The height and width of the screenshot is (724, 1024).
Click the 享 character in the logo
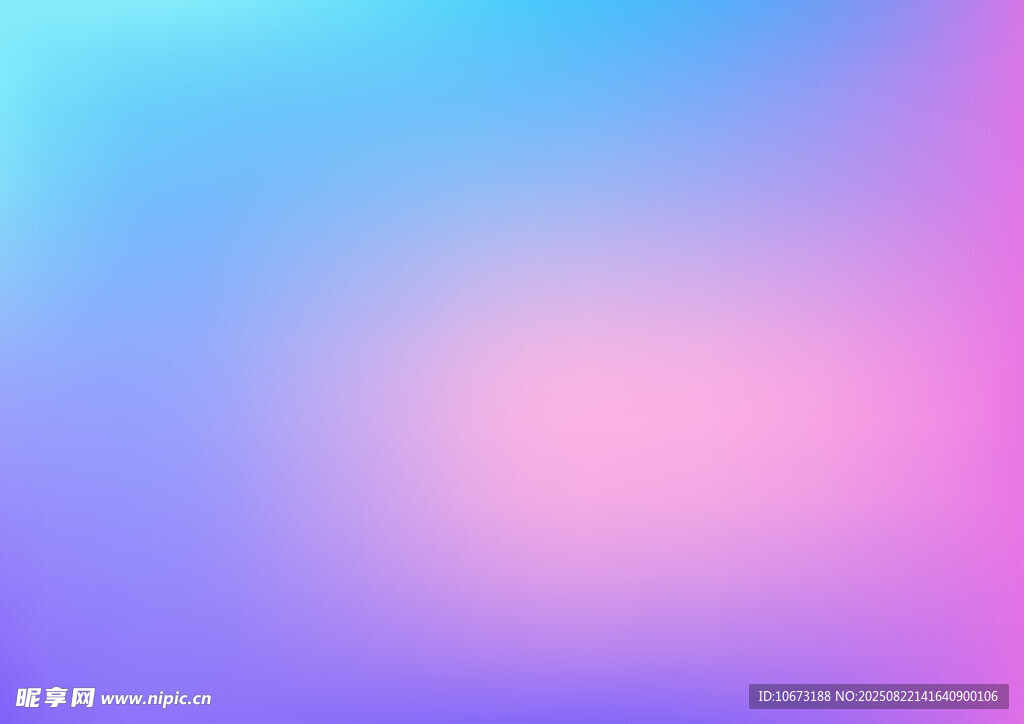[55, 698]
